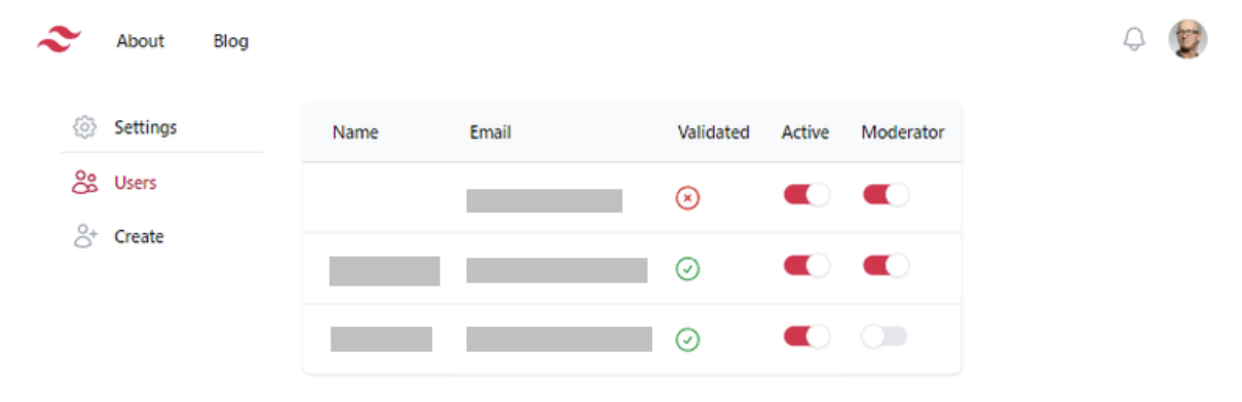Click the Email column header

490,132
